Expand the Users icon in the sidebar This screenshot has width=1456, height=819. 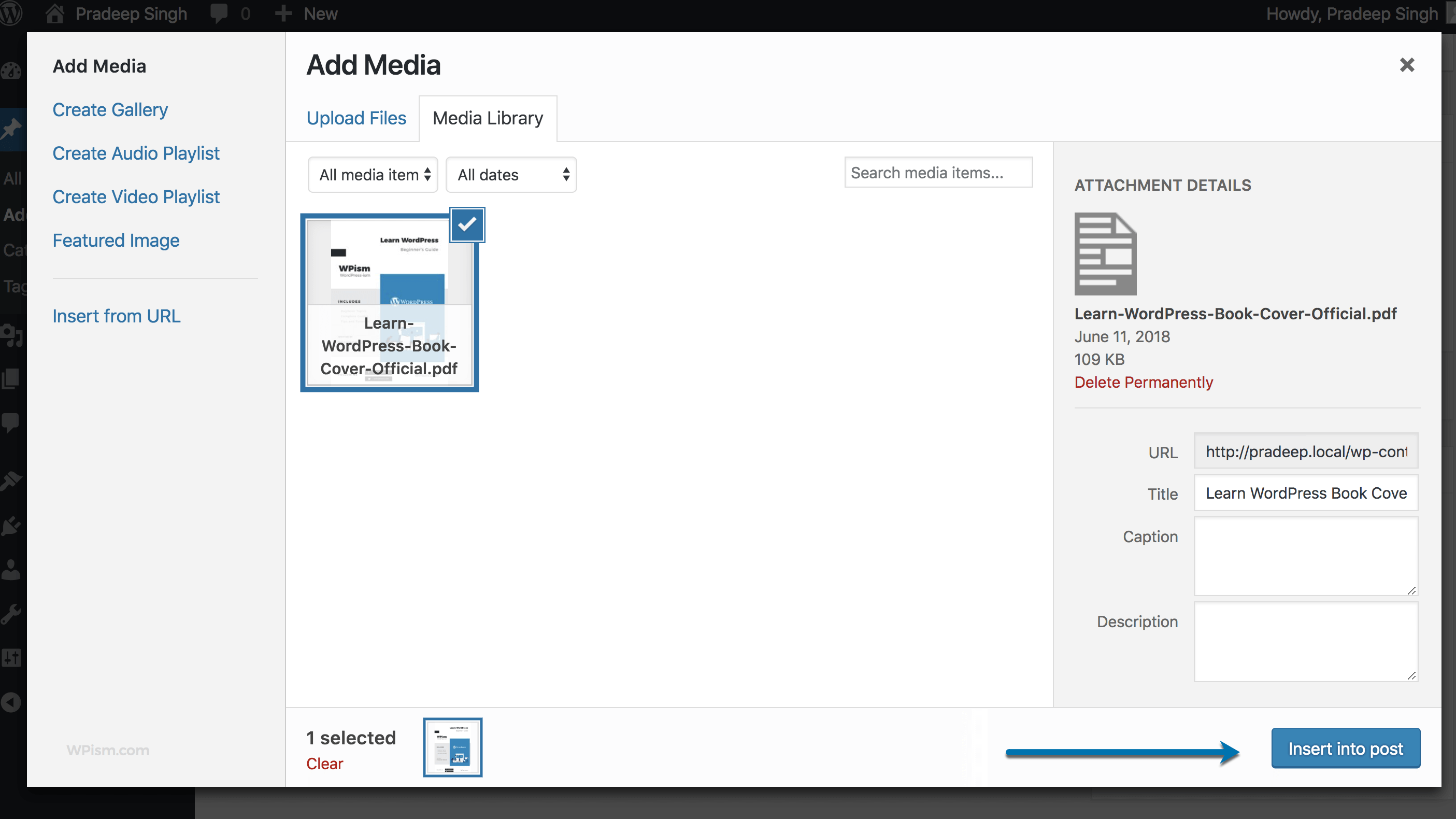pos(11,569)
